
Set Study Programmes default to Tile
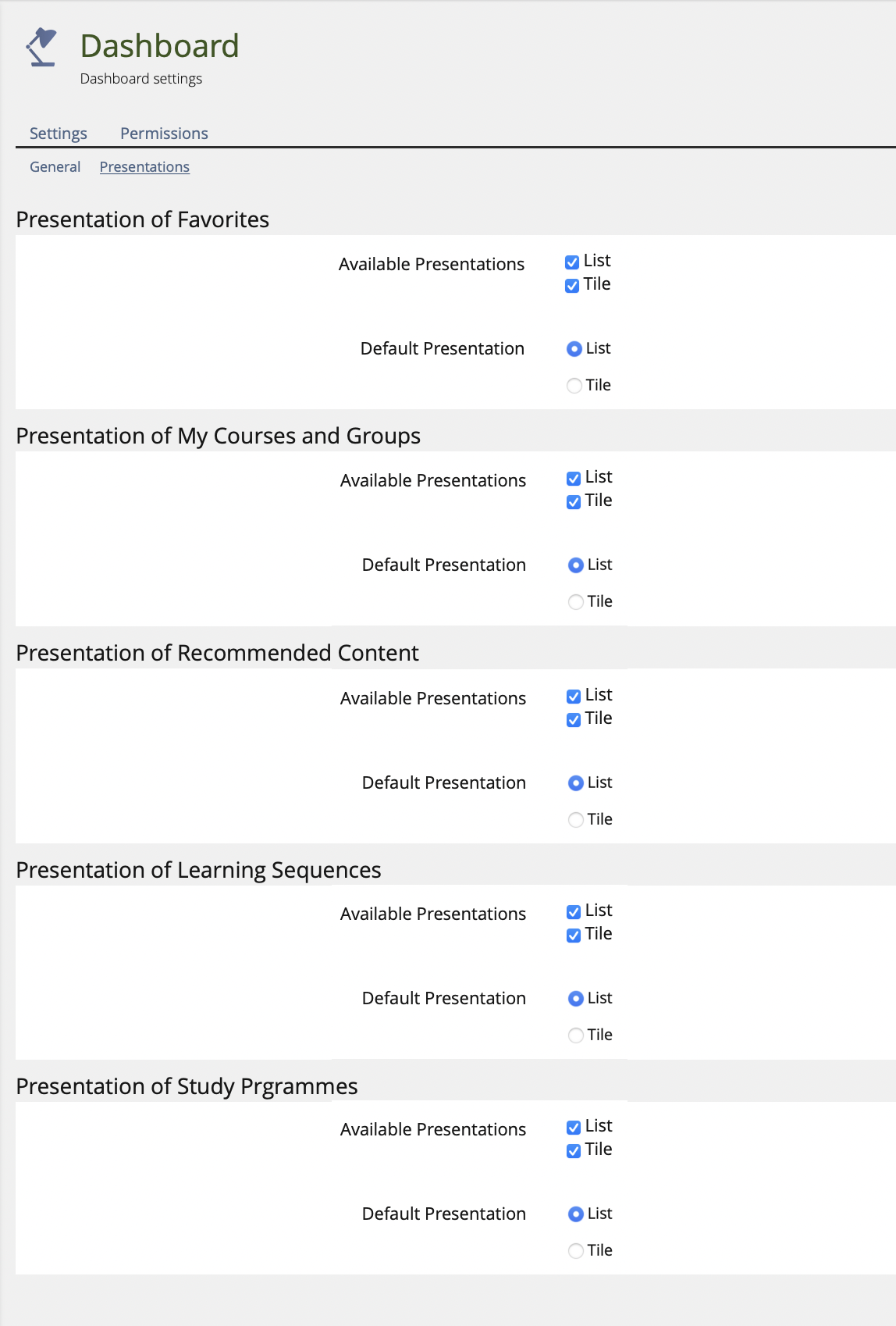[576, 1251]
